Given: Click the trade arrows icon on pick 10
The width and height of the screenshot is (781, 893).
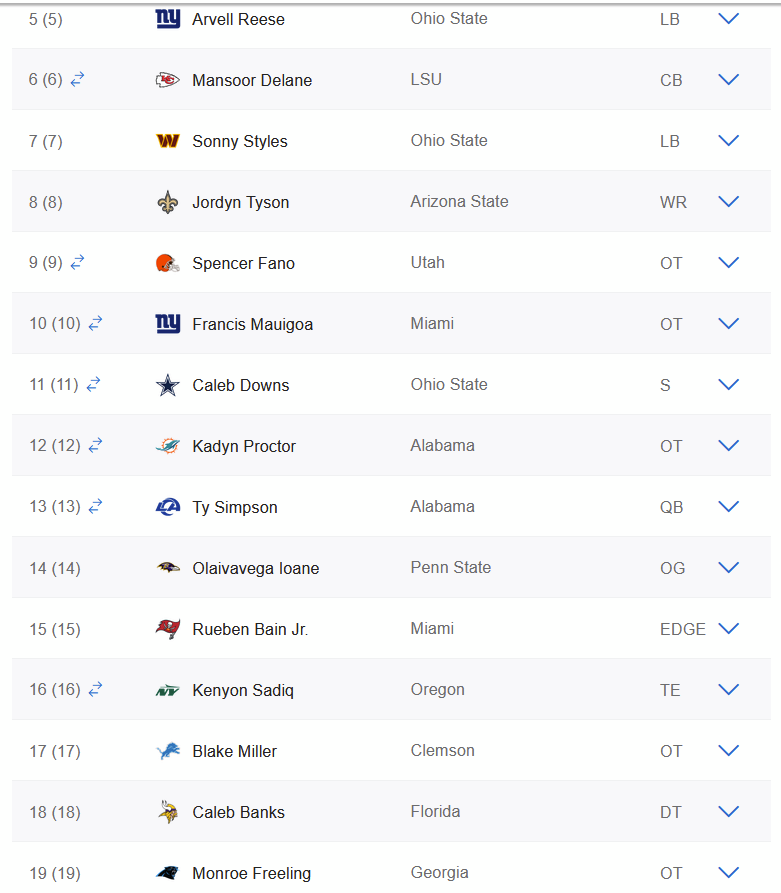Looking at the screenshot, I should tap(95, 323).
